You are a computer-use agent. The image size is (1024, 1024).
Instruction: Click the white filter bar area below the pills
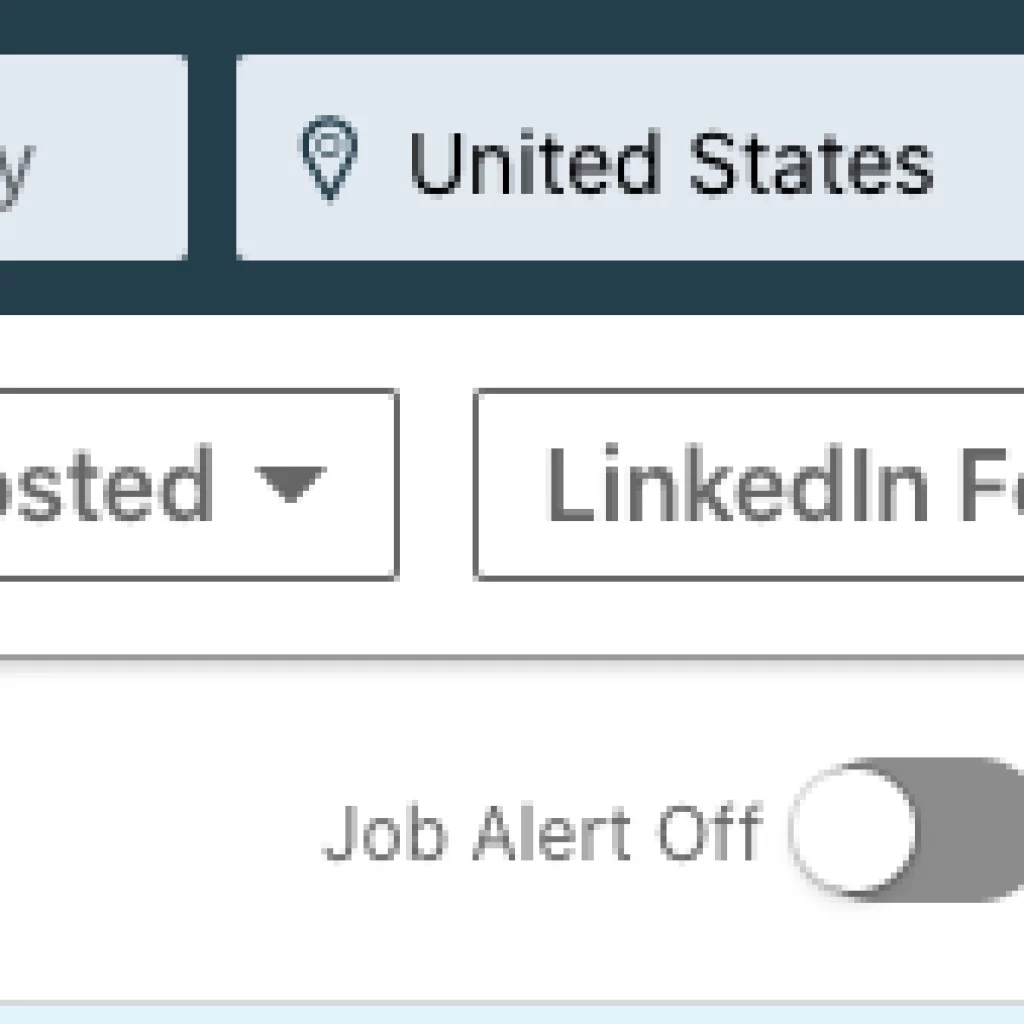512,617
